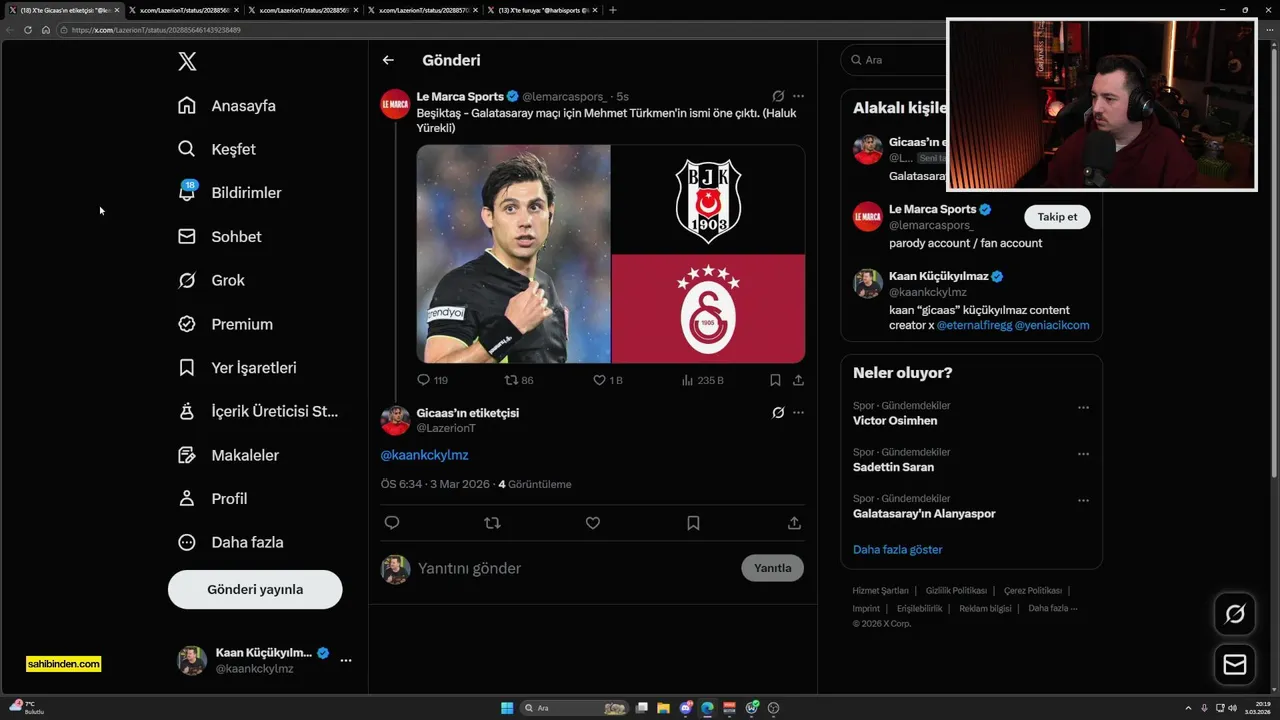
Task: Open Sohbet messages
Action: pyautogui.click(x=219, y=237)
